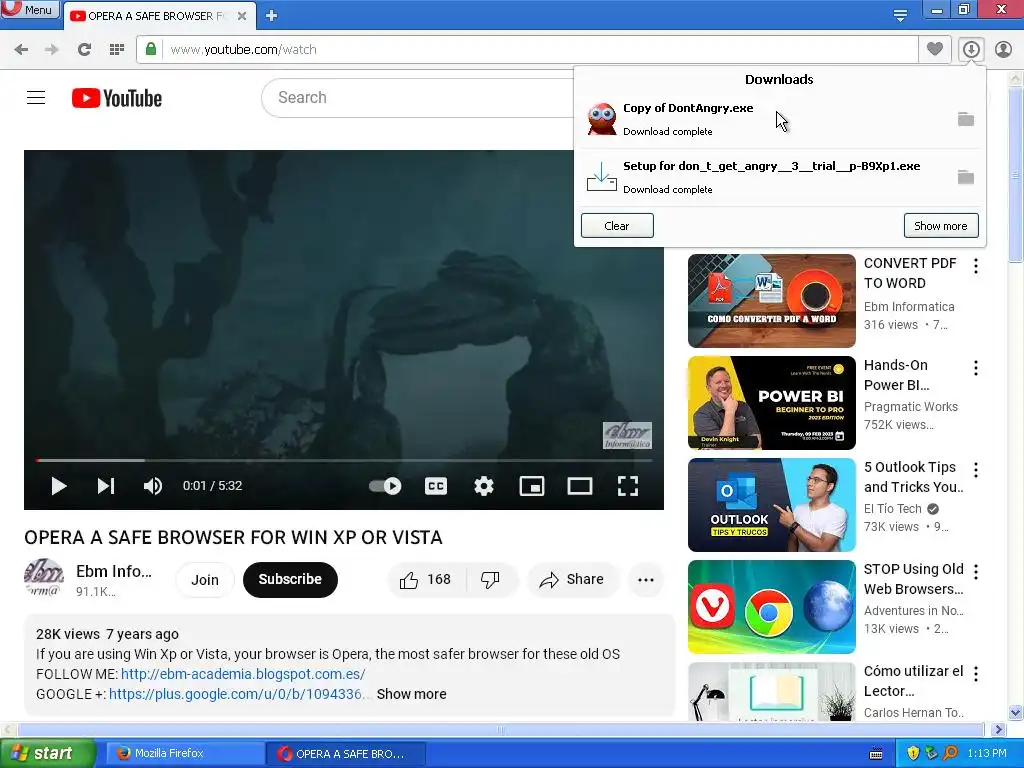Screen dimensions: 1024x768
Task: Open more actions ellipsis below video
Action: pyautogui.click(x=646, y=580)
